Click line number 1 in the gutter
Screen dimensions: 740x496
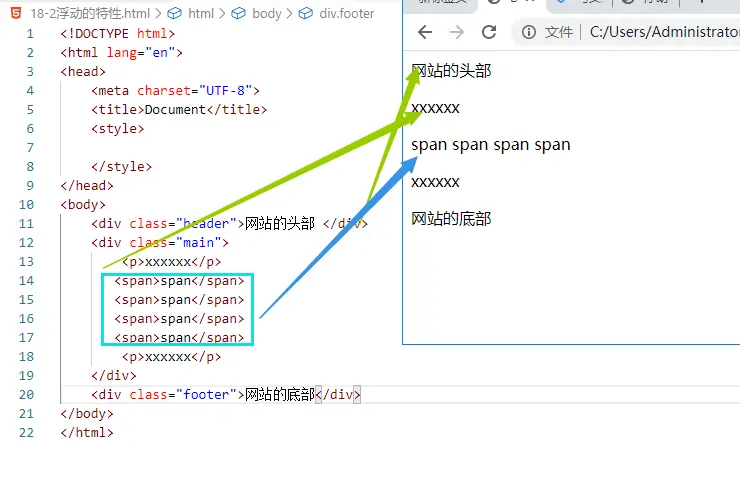pyautogui.click(x=30, y=34)
